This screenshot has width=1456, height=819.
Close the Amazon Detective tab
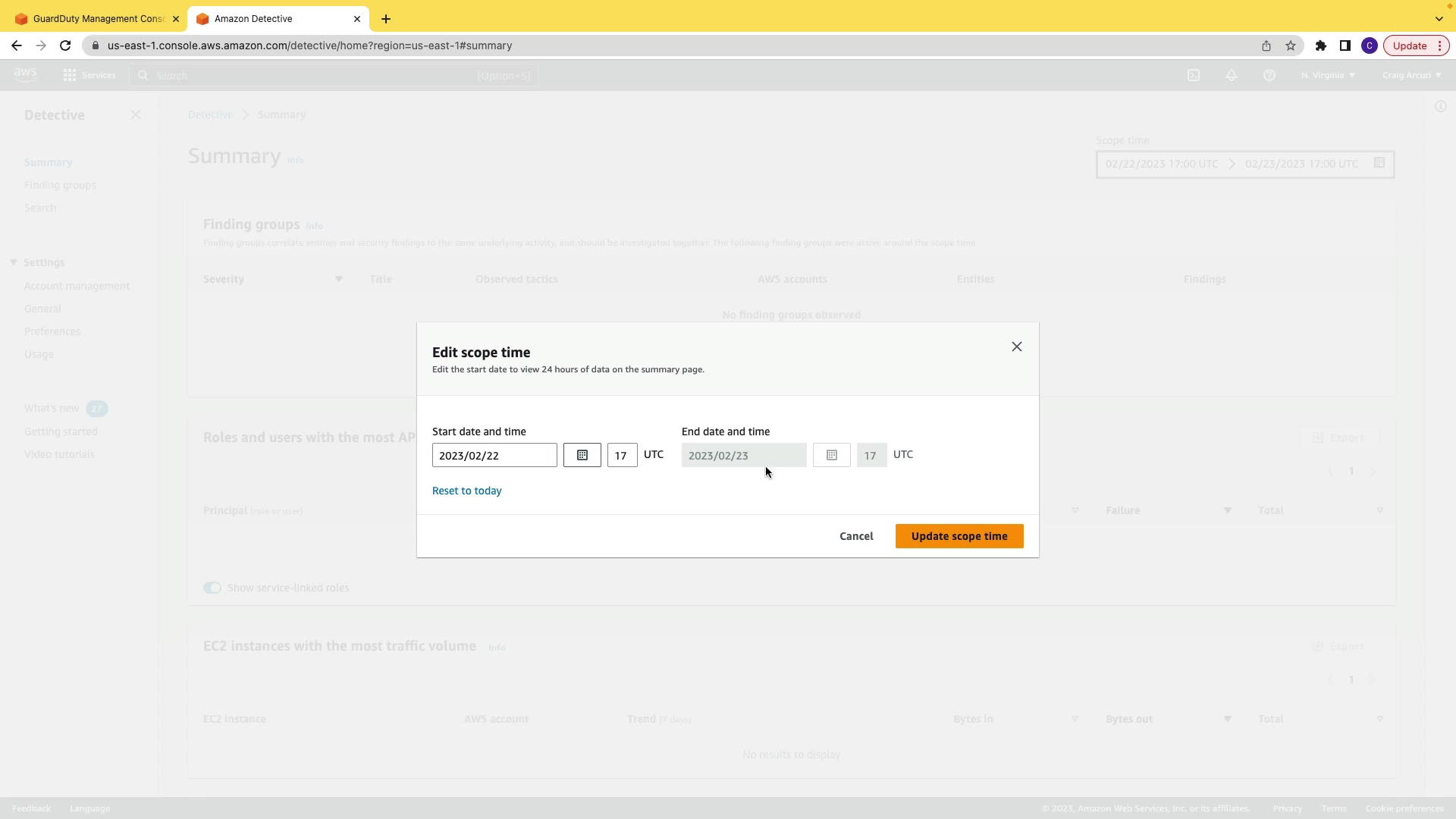pos(356,18)
